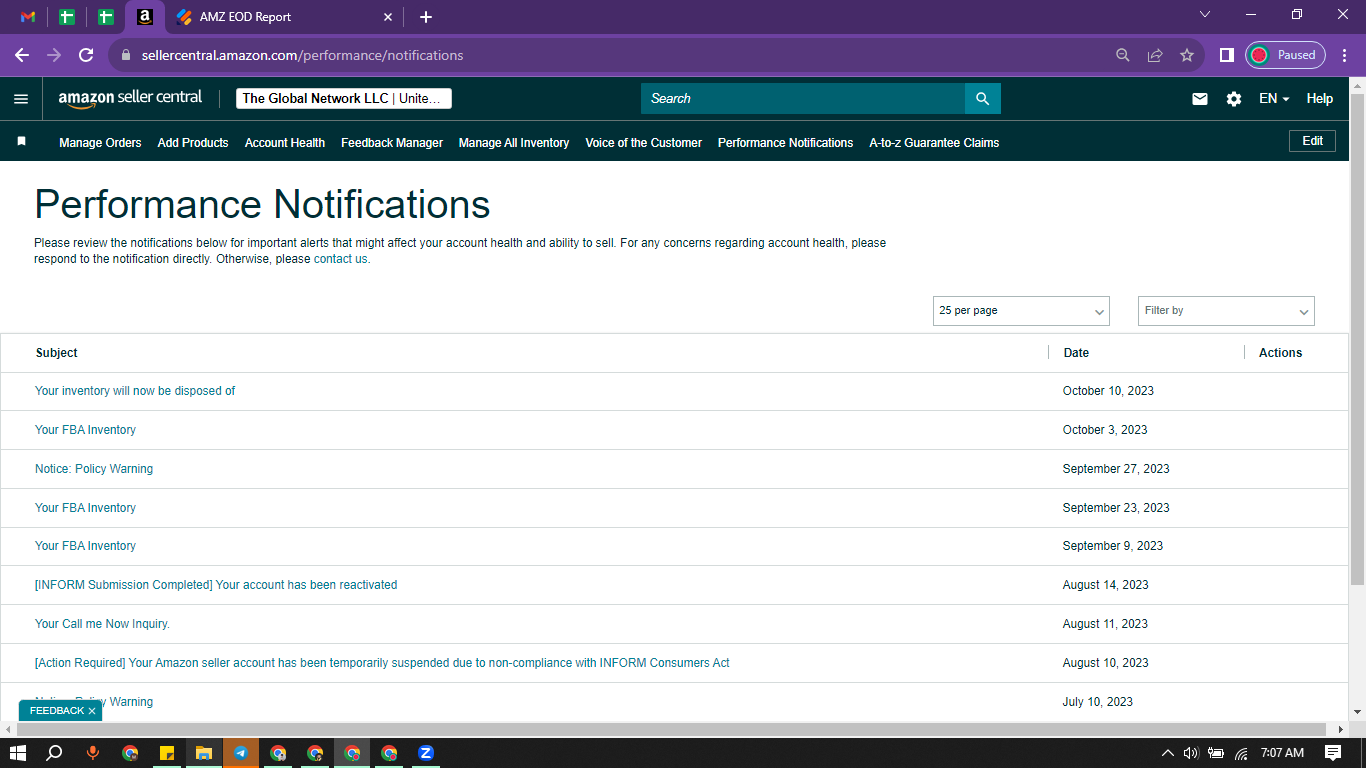Viewport: 1366px width, 768px height.
Task: Open Telegram from the taskbar
Action: tap(241, 753)
